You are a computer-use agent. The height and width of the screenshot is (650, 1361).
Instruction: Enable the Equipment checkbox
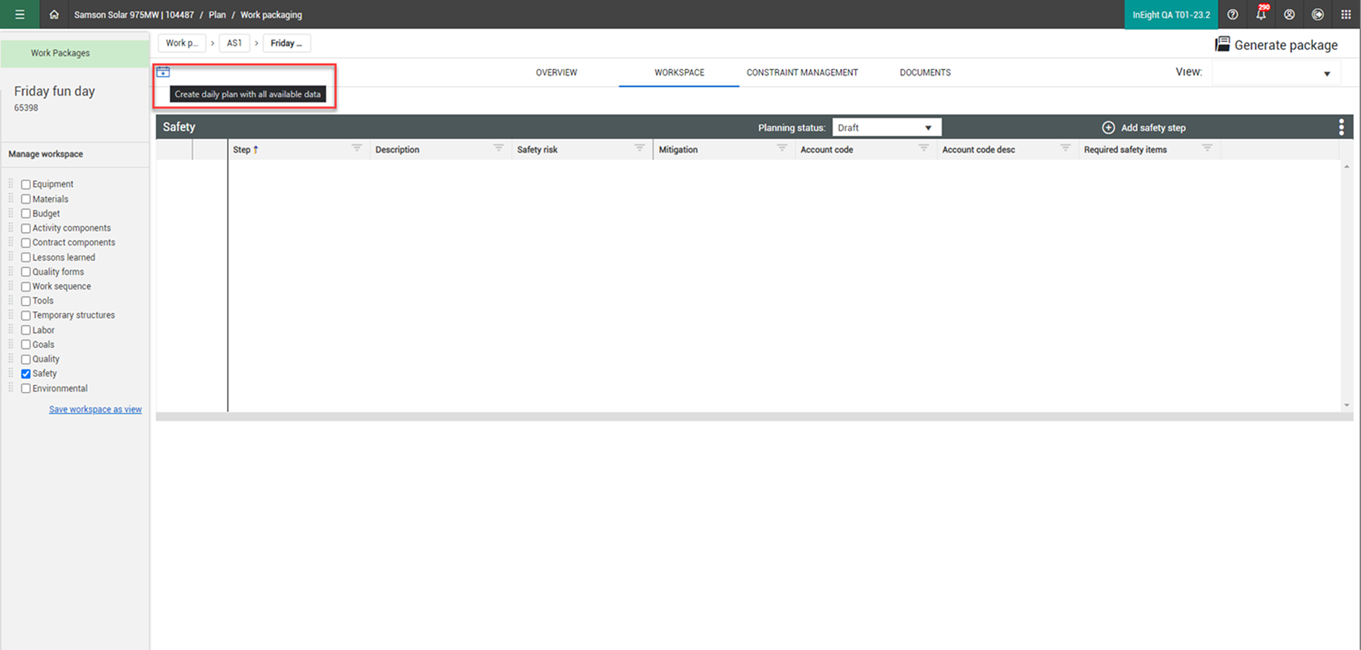click(x=26, y=184)
